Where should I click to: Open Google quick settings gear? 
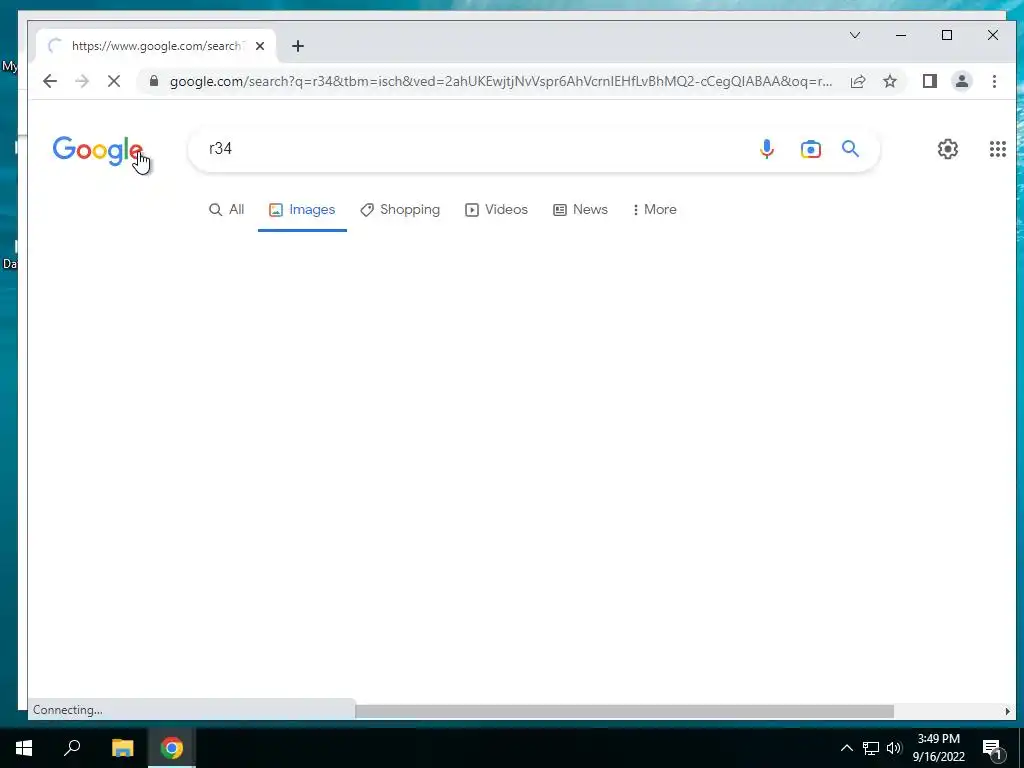pos(948,149)
